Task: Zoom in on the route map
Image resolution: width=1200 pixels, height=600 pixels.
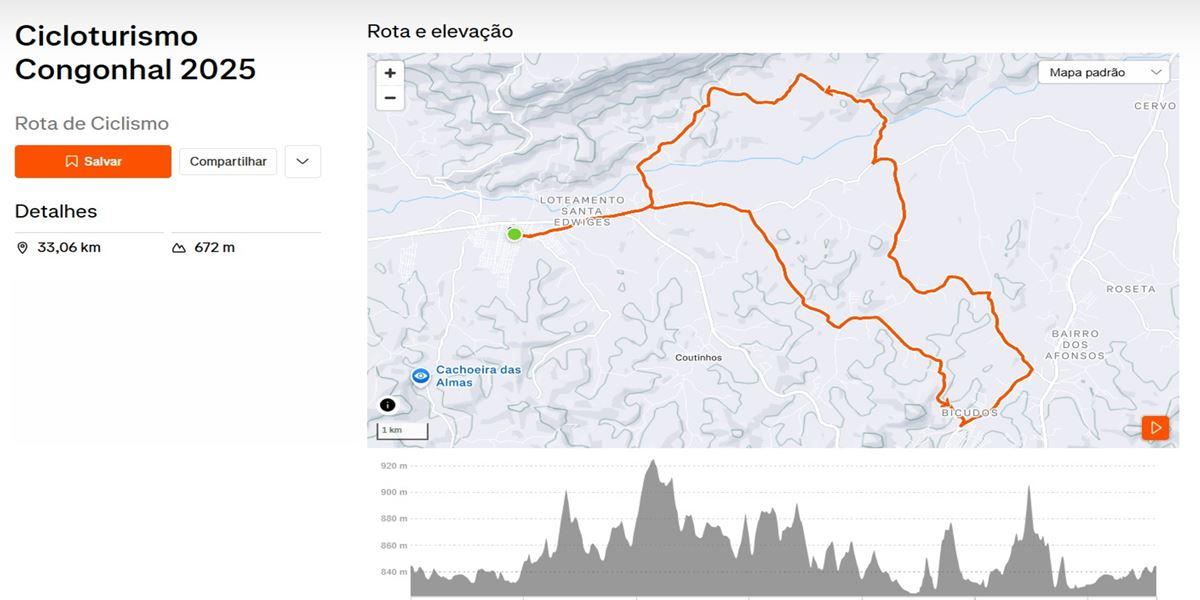Action: 390,73
